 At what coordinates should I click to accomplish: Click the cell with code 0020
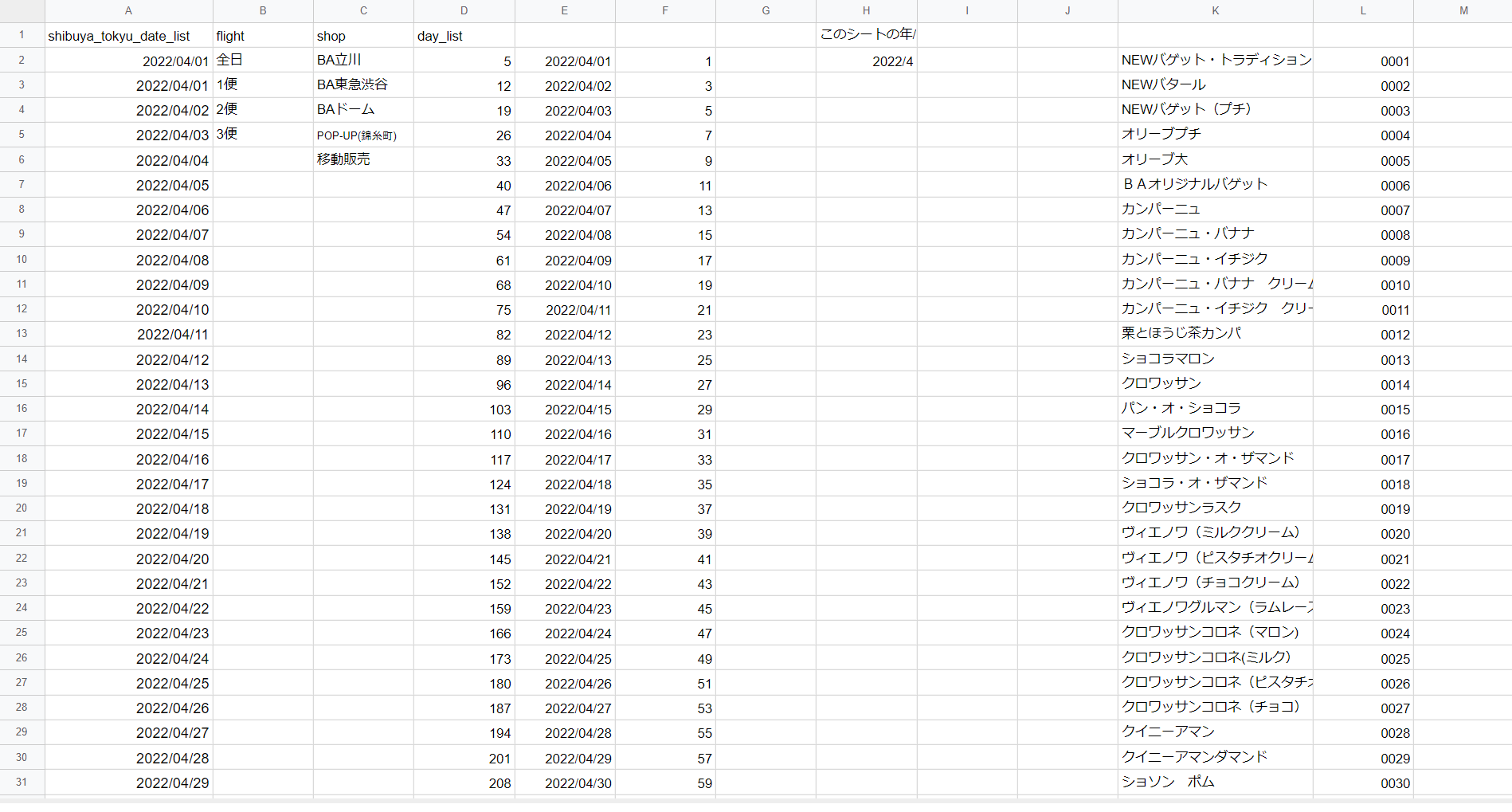click(1363, 534)
